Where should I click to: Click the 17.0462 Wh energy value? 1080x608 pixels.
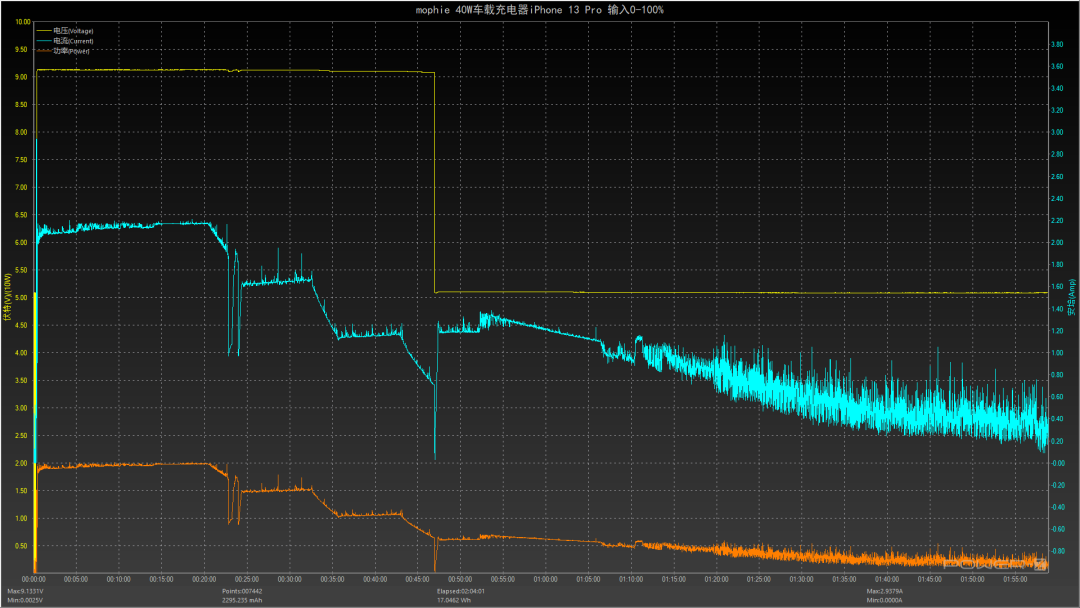(453, 600)
